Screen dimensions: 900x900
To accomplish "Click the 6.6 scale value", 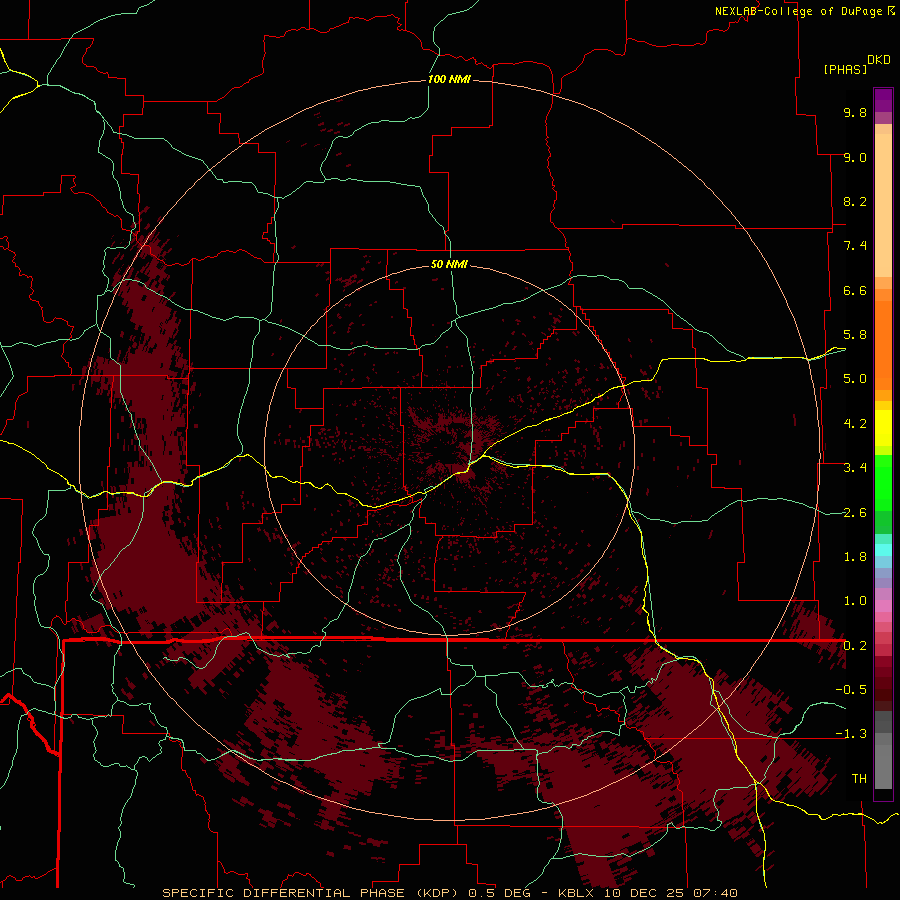I will point(855,290).
